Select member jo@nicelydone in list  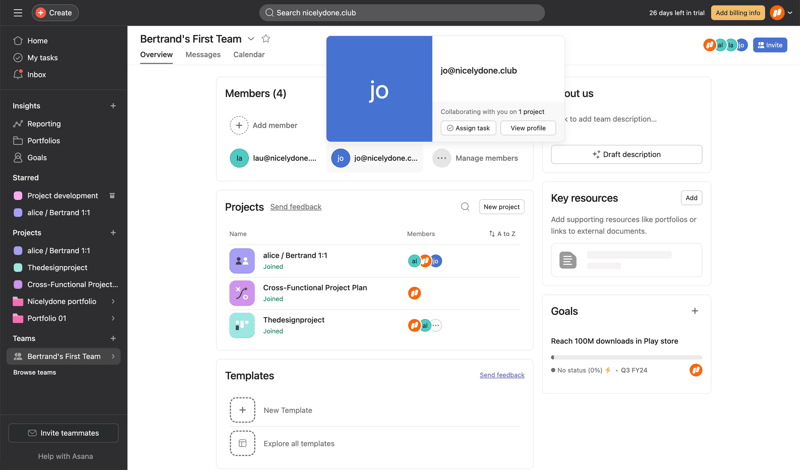click(x=375, y=158)
